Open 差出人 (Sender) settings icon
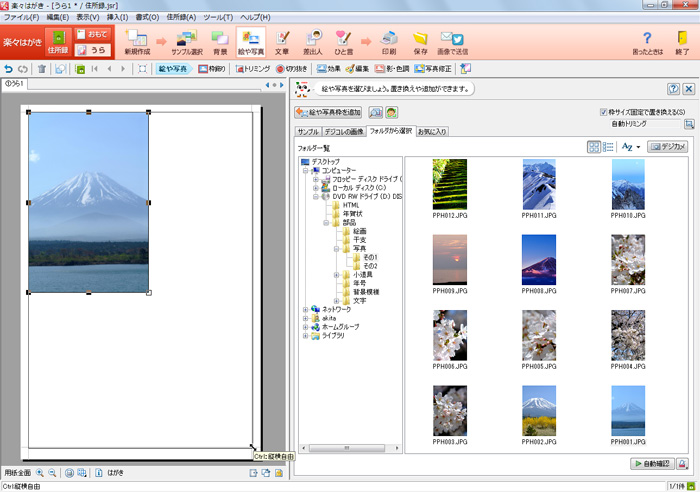 pyautogui.click(x=313, y=42)
